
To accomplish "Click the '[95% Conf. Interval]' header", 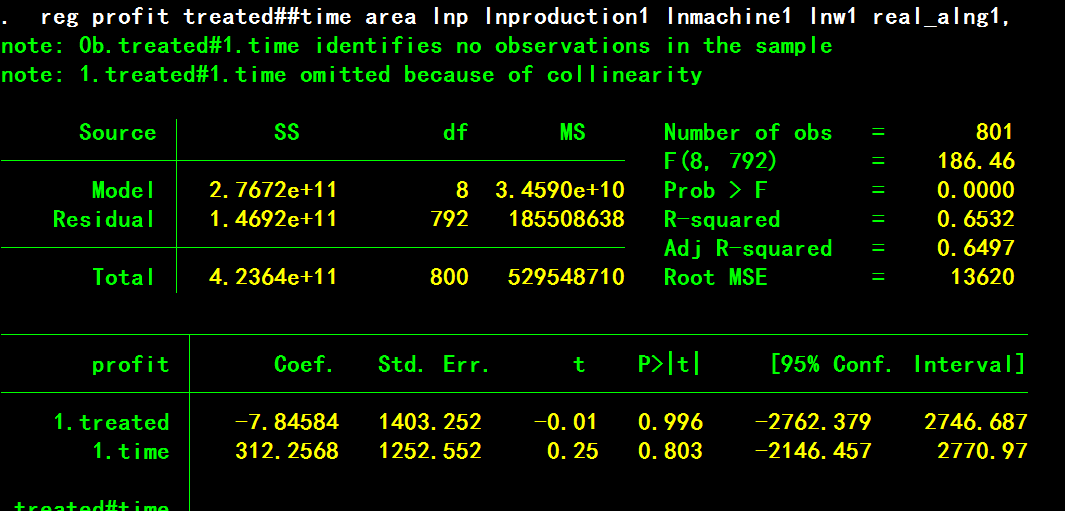I will click(x=897, y=365).
